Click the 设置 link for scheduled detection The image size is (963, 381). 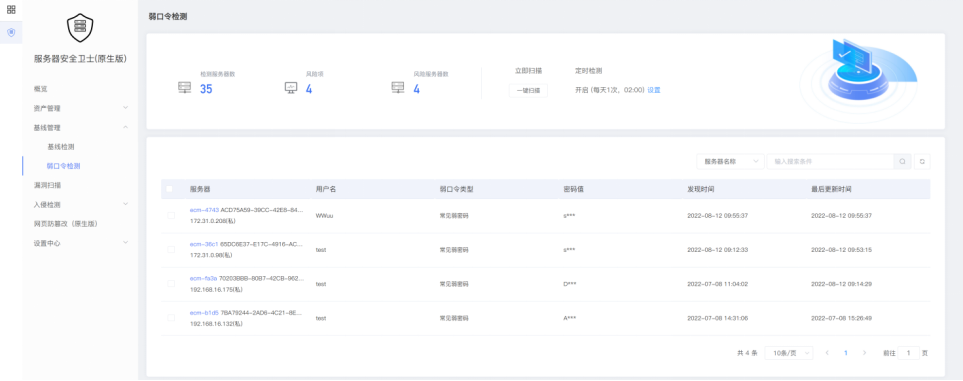(x=654, y=90)
